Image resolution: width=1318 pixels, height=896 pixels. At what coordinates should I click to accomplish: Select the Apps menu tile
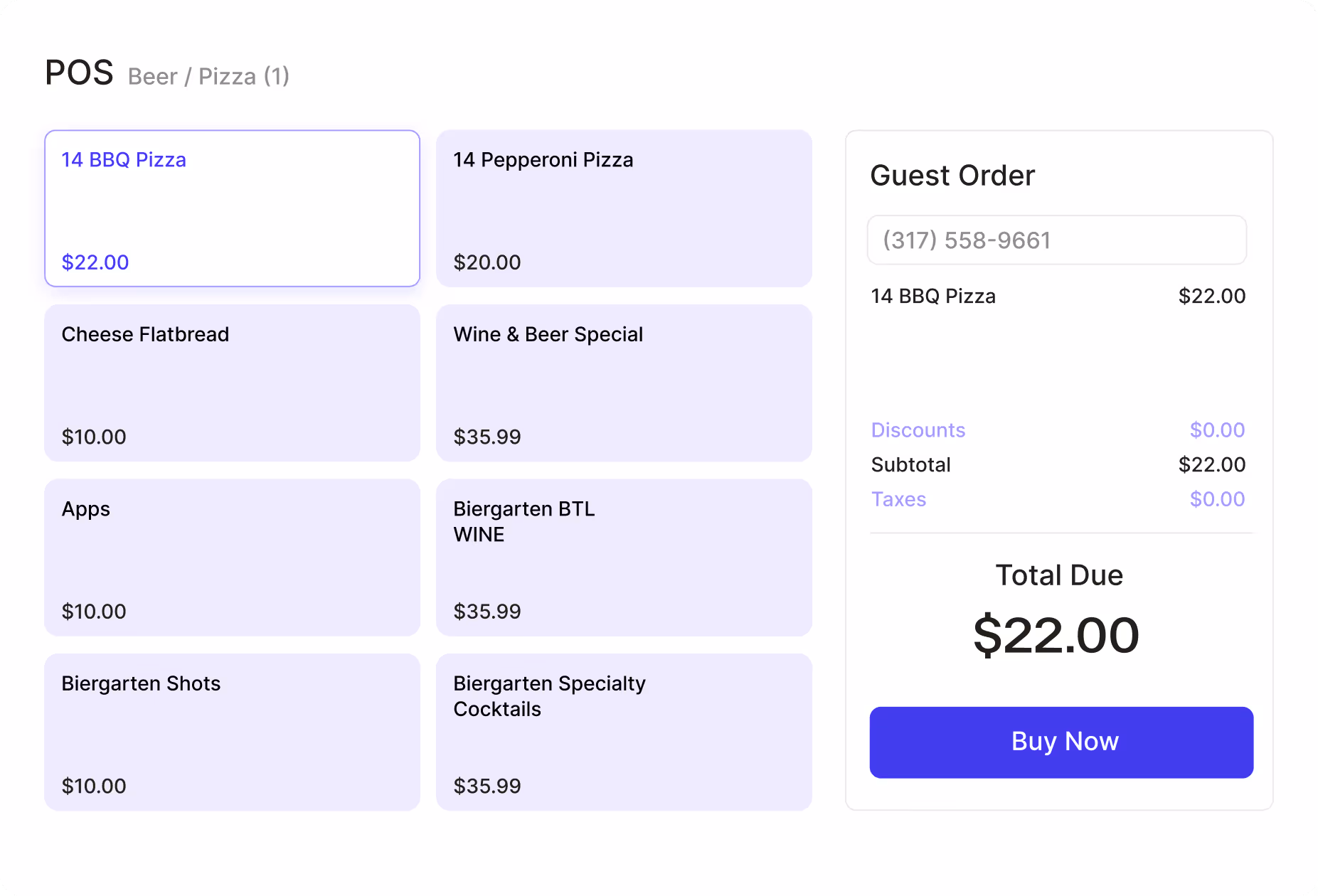pos(231,558)
